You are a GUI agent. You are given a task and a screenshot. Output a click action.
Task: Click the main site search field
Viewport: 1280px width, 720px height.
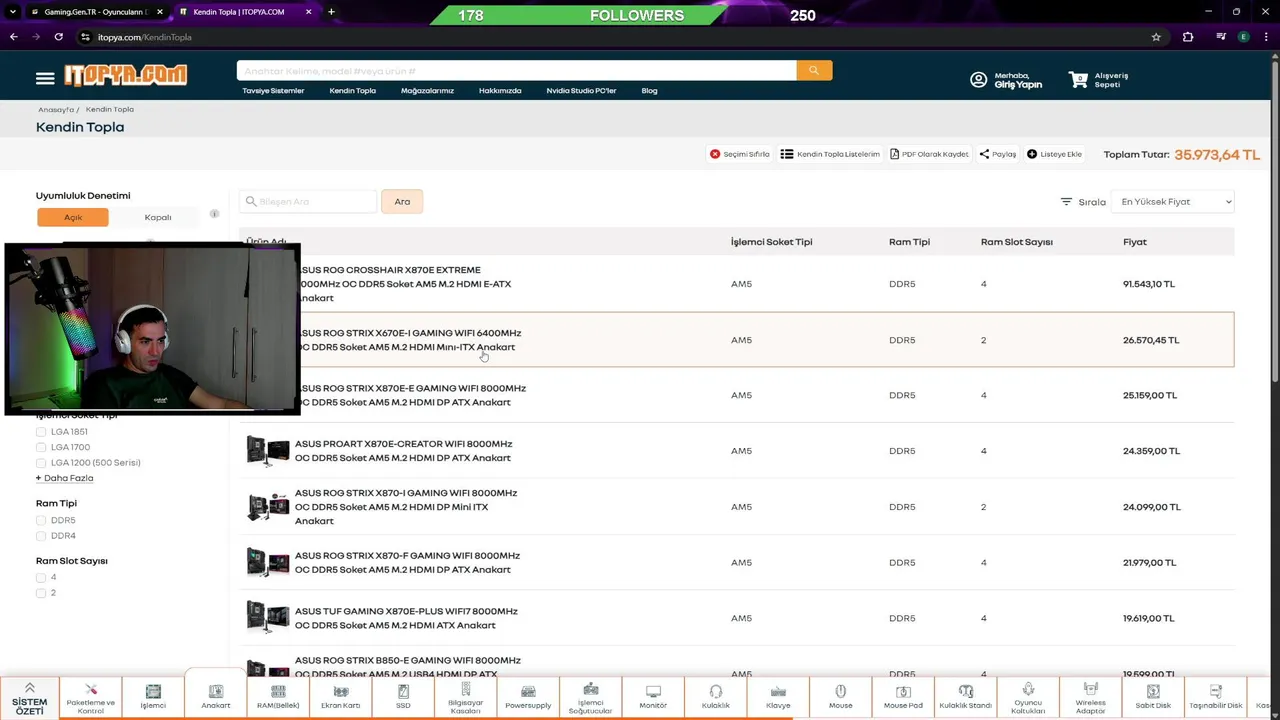(517, 70)
